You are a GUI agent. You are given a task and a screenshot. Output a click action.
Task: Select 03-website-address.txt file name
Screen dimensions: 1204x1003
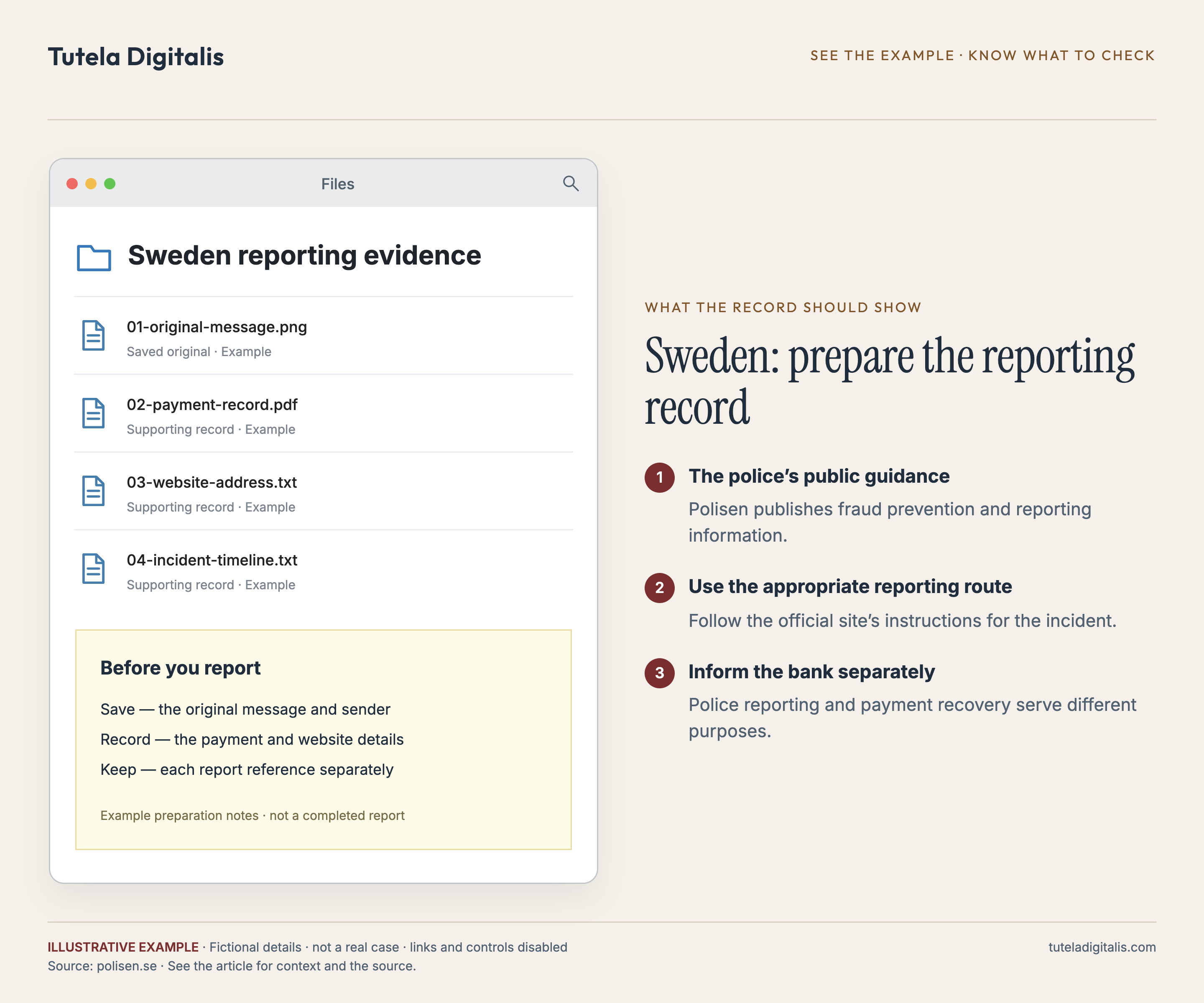point(212,483)
